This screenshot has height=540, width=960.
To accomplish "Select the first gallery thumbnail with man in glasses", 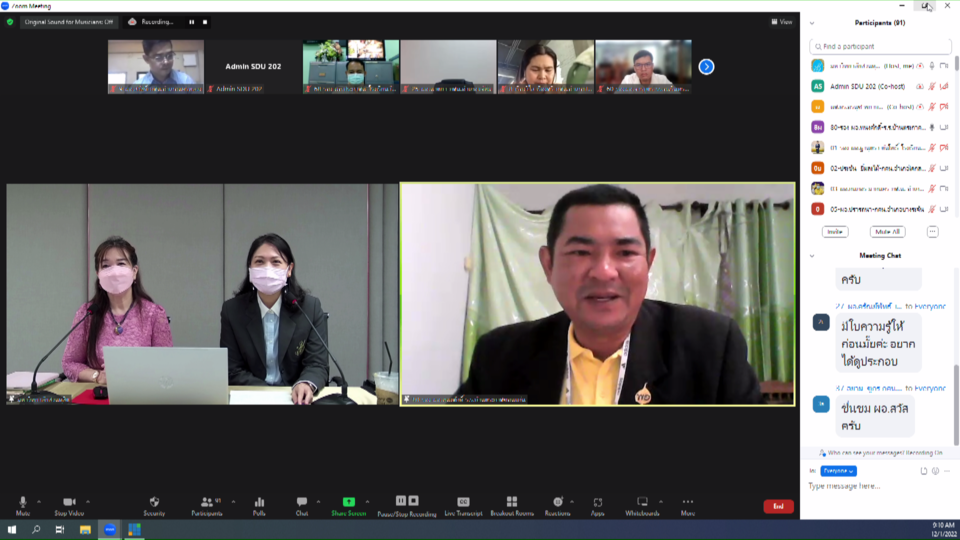I will tap(156, 67).
